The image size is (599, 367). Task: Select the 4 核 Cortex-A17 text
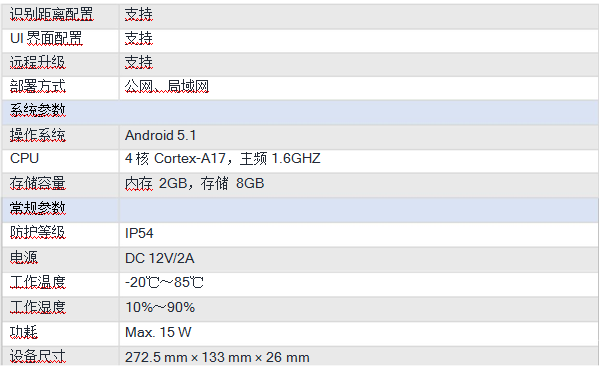tap(175, 158)
